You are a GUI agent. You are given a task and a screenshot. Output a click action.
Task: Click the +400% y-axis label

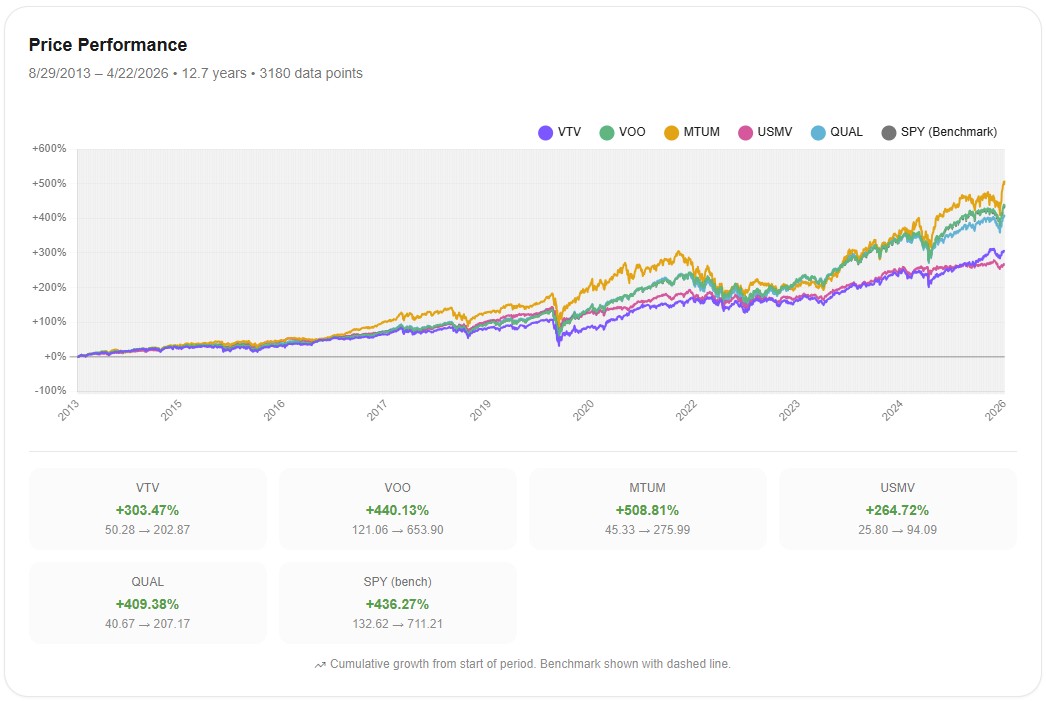[x=49, y=217]
